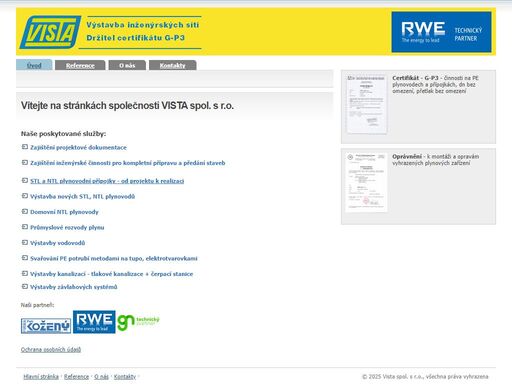
Task: Click the gn technický partner logo
Action: [138, 323]
